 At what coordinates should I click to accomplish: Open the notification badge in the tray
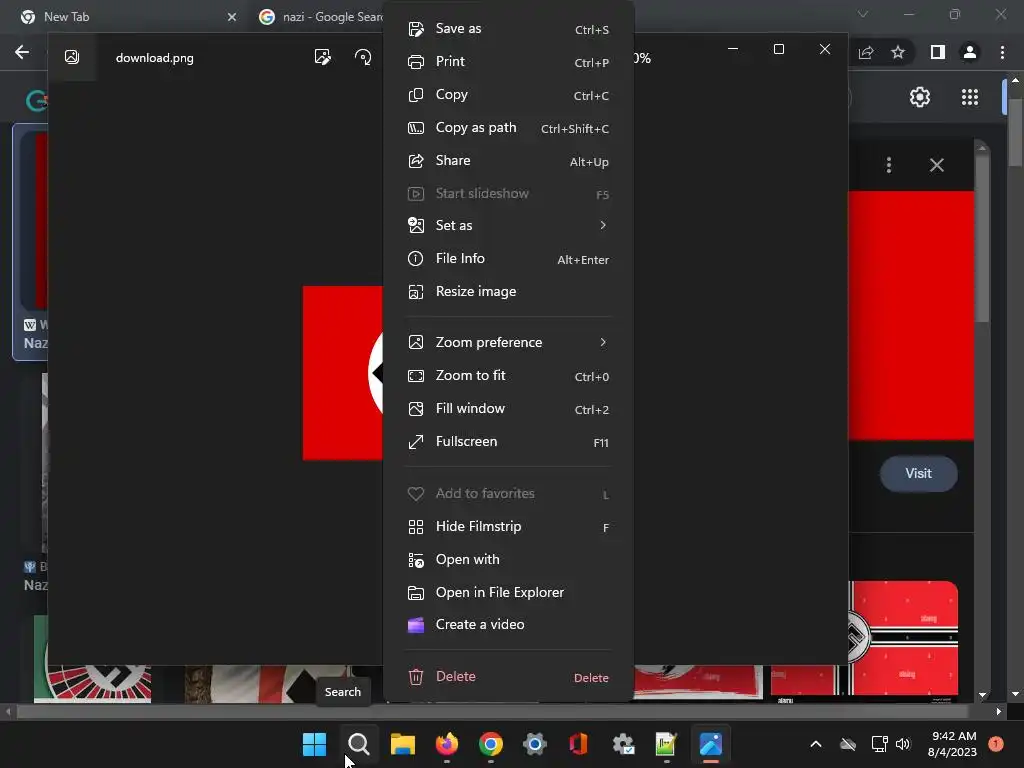click(996, 744)
